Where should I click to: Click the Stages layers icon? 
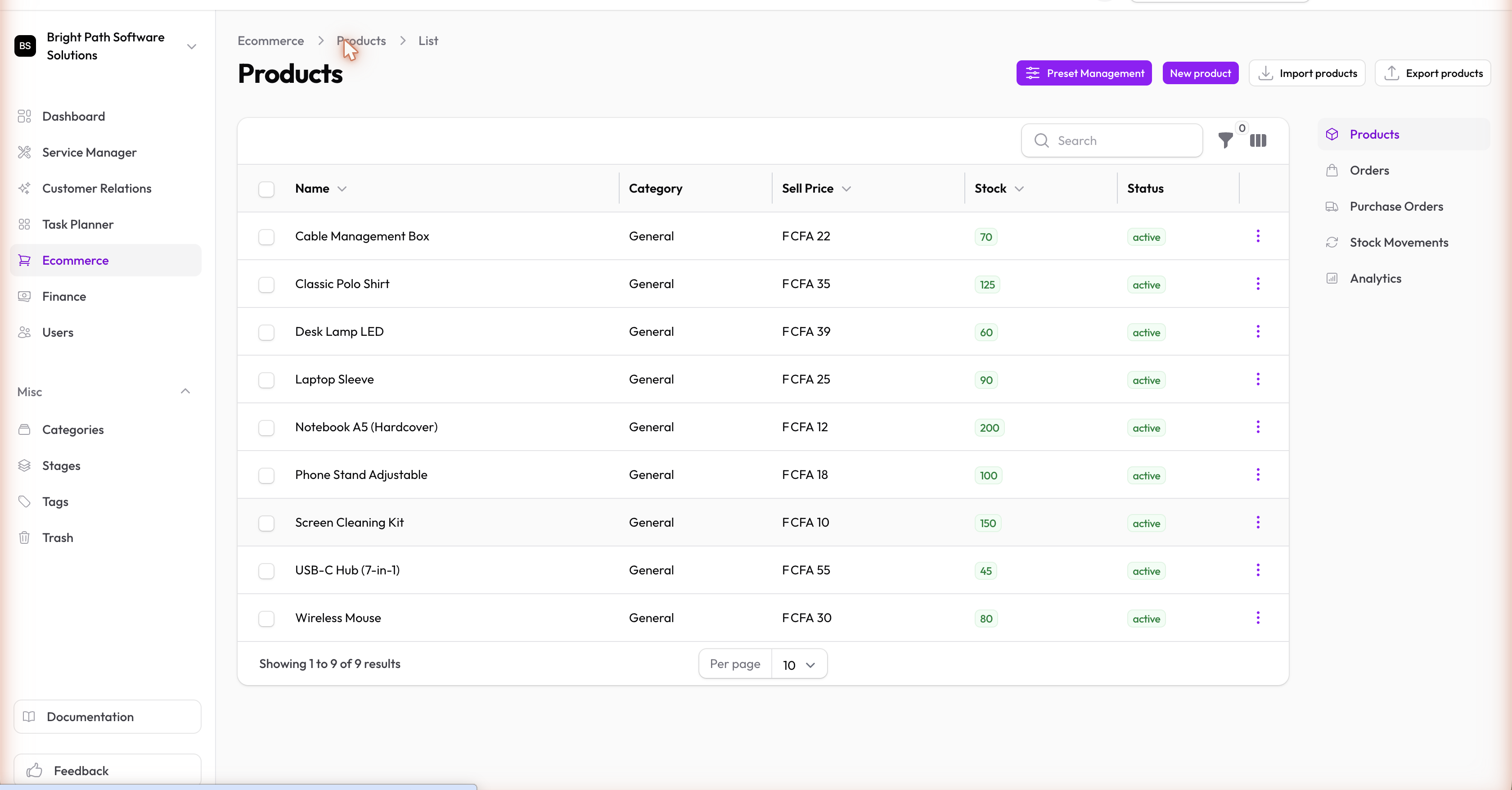coord(24,465)
